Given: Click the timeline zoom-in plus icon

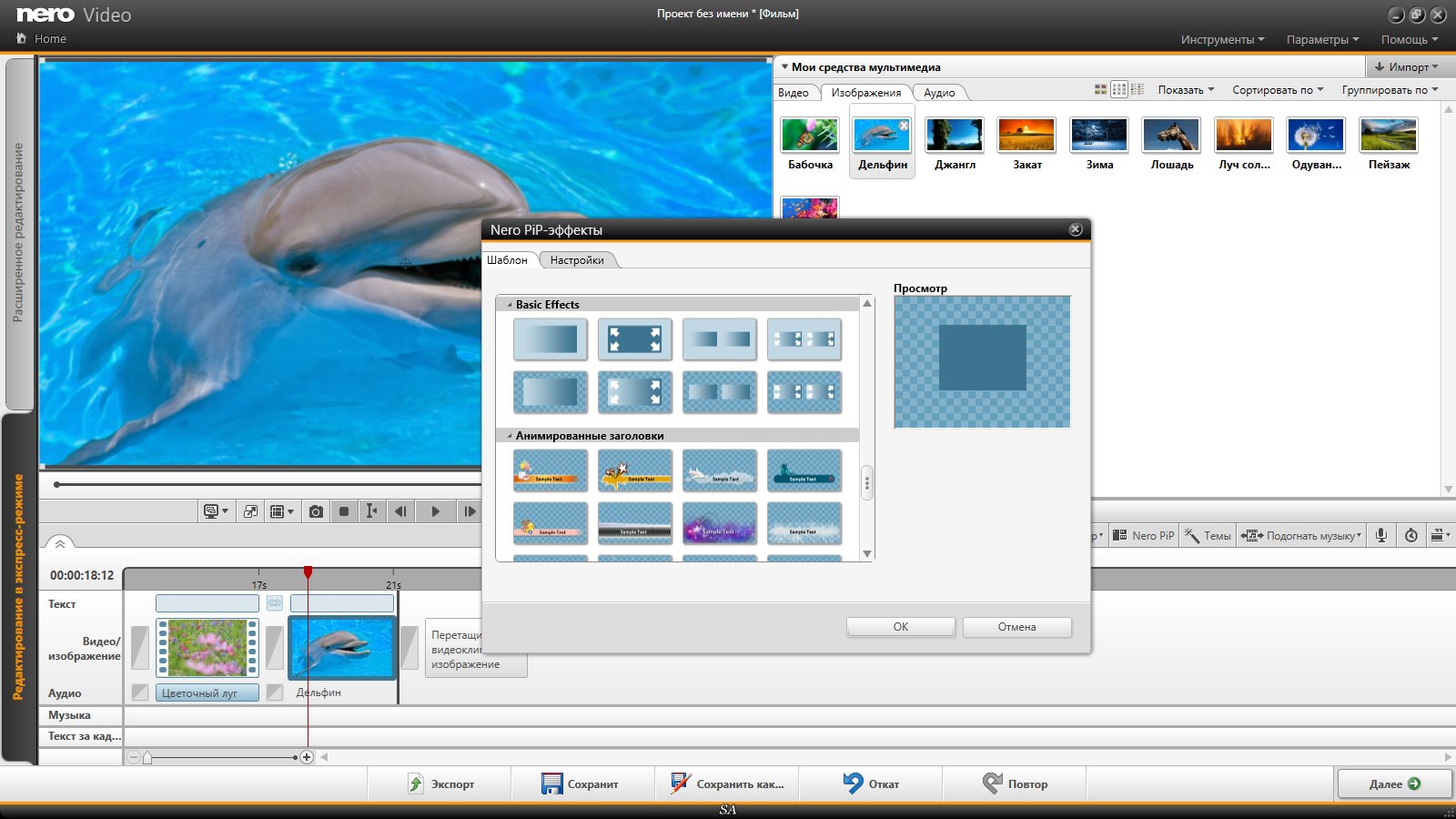Looking at the screenshot, I should click(x=307, y=757).
